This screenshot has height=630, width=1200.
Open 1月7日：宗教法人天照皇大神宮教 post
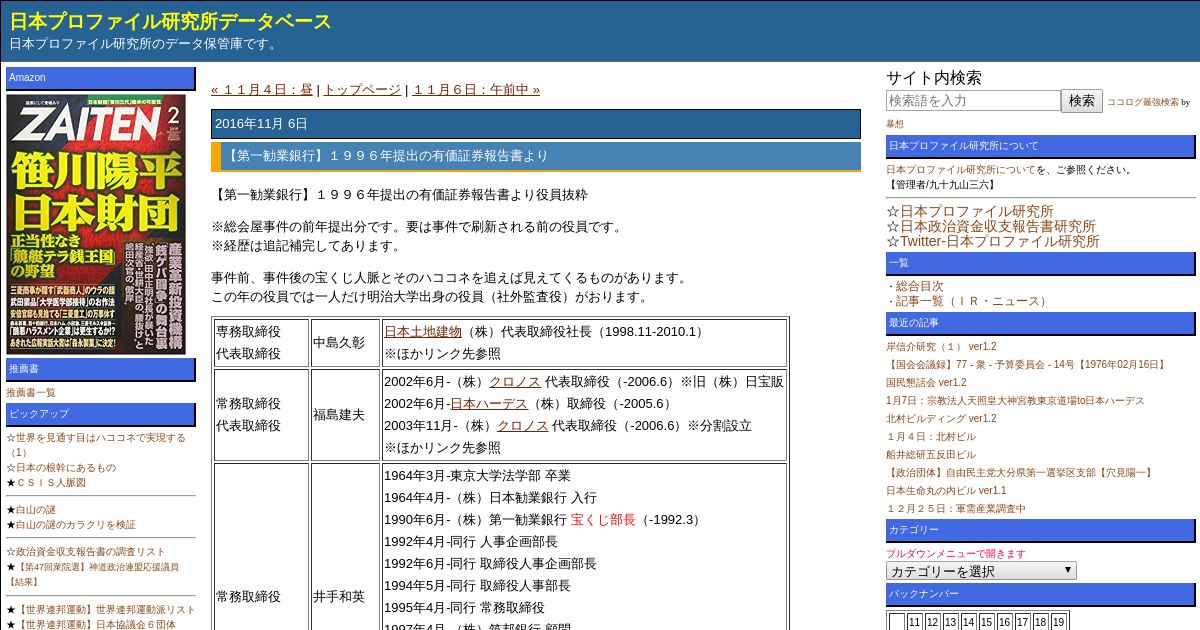coord(1015,401)
